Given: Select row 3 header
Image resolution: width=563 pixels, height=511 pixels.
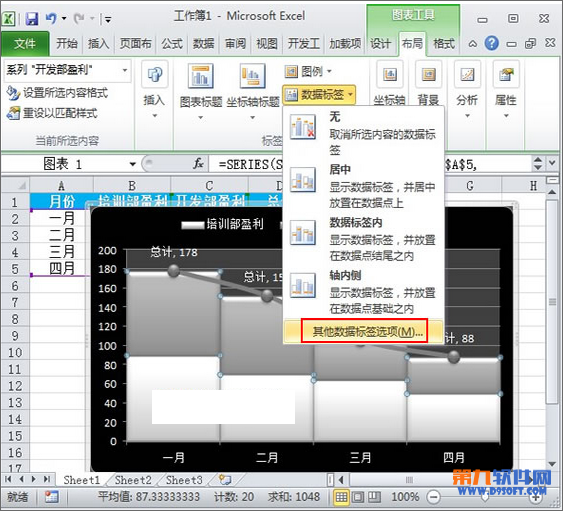Looking at the screenshot, I should tap(15, 236).
